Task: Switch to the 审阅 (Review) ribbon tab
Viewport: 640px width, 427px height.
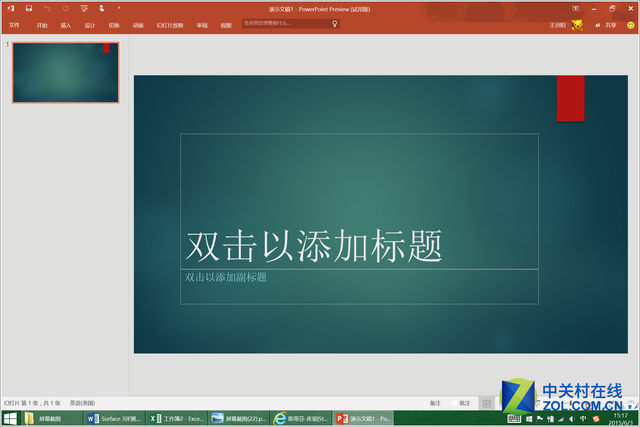Action: tap(202, 25)
